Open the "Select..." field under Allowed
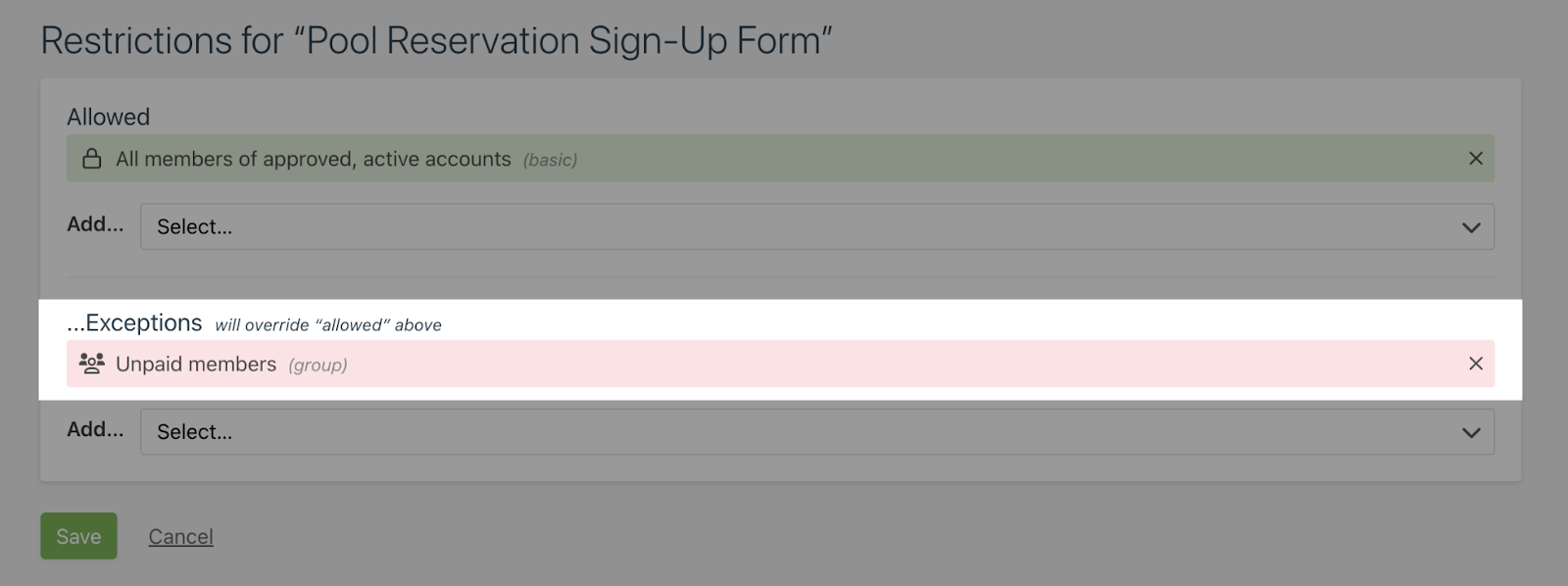The image size is (1568, 586). click(x=784, y=227)
